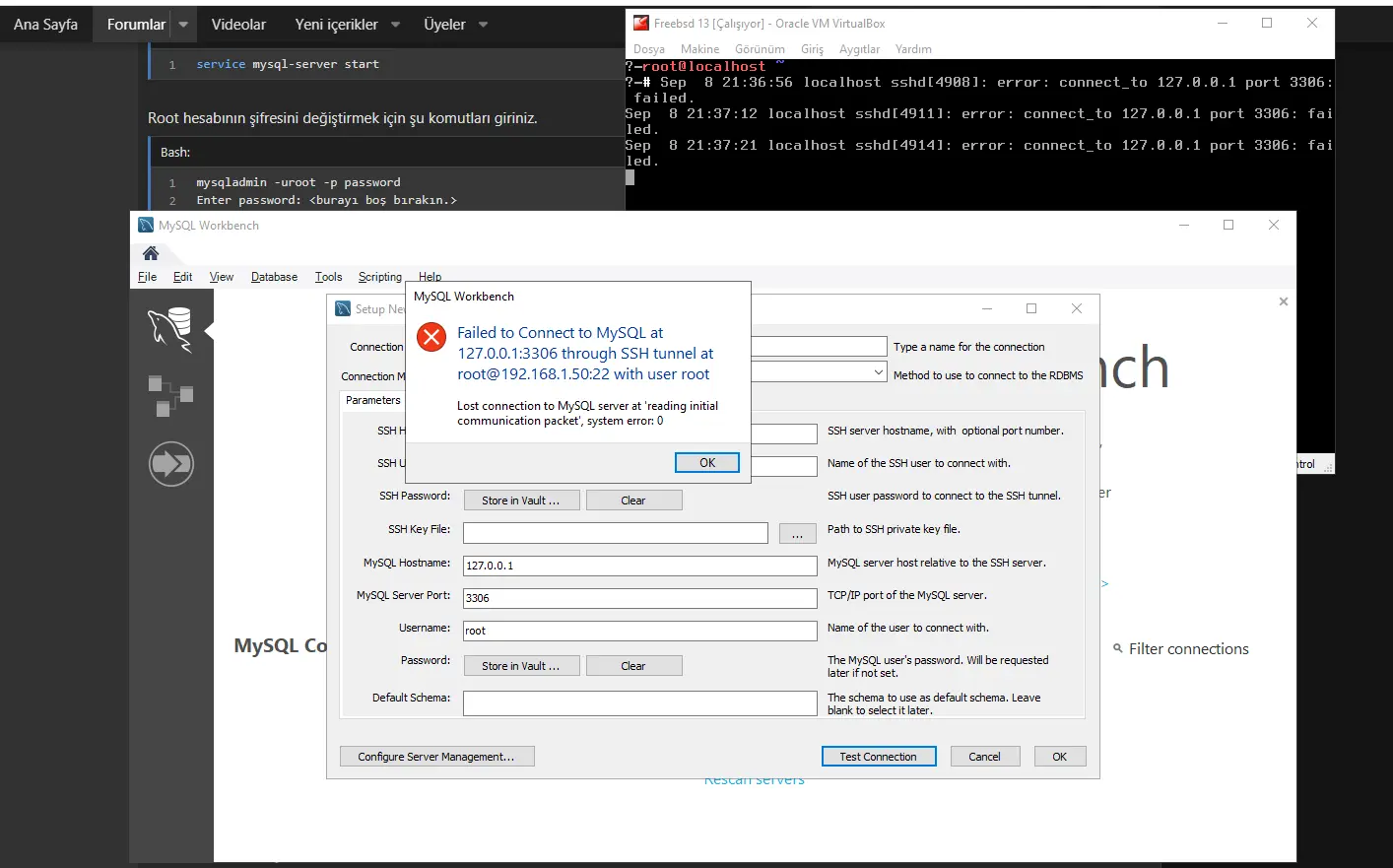Screen dimensions: 1393x868
Task: Click the 'mysqladmin -uroot -p password' code line
Action: tap(298, 182)
